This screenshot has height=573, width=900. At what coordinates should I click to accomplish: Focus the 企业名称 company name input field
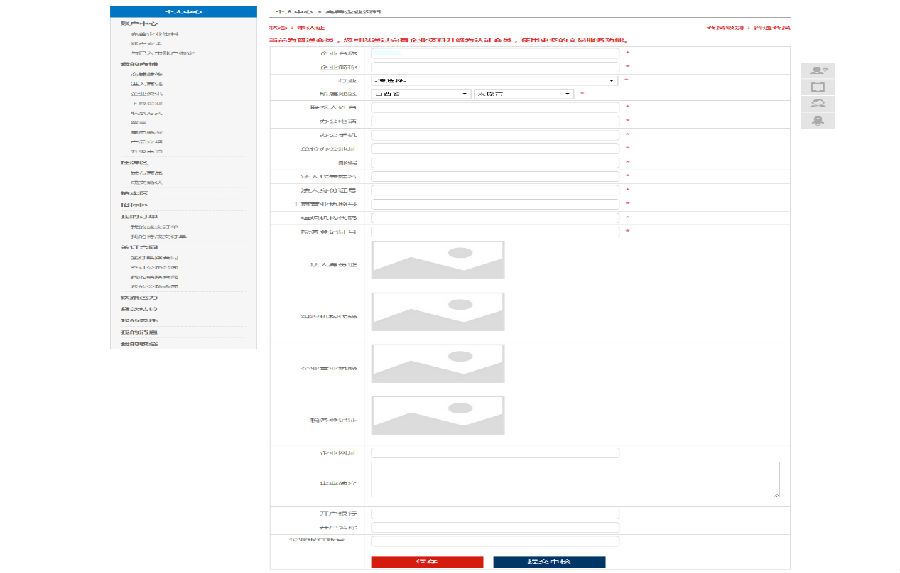[495, 53]
